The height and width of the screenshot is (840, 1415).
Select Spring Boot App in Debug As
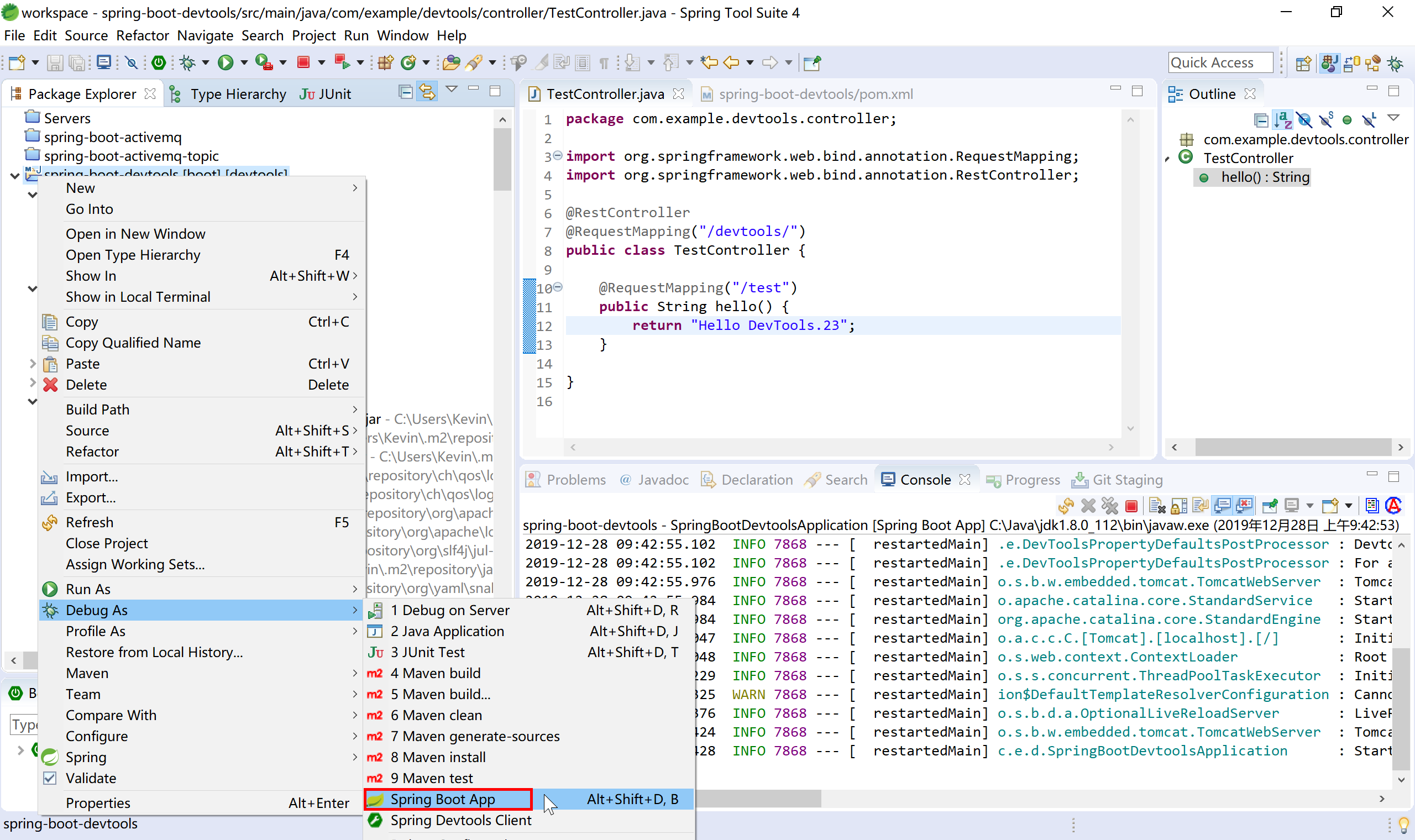pyautogui.click(x=443, y=799)
